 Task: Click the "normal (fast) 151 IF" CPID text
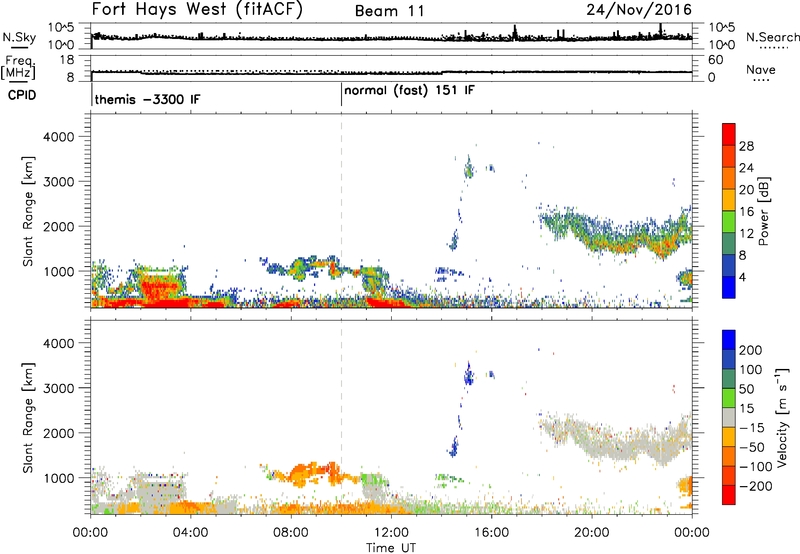(409, 91)
